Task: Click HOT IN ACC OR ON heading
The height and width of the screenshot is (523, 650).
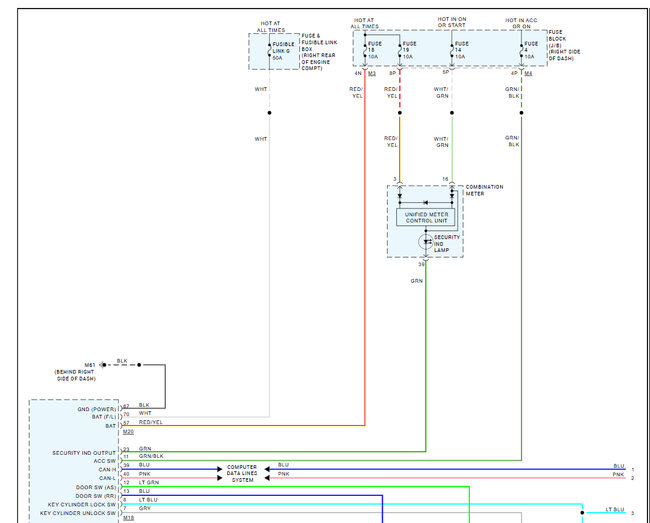Action: (x=521, y=23)
